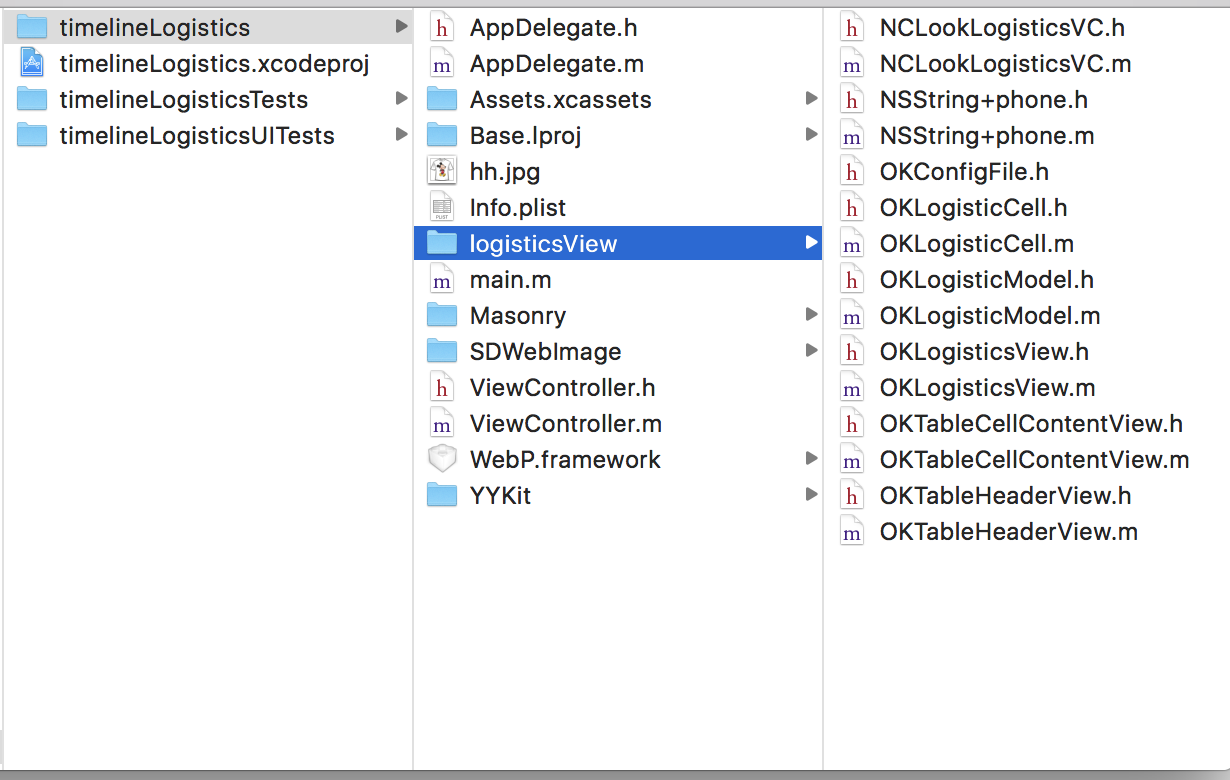Select the AppDelegate.h name text
Image resolution: width=1230 pixels, height=780 pixels.
[554, 28]
